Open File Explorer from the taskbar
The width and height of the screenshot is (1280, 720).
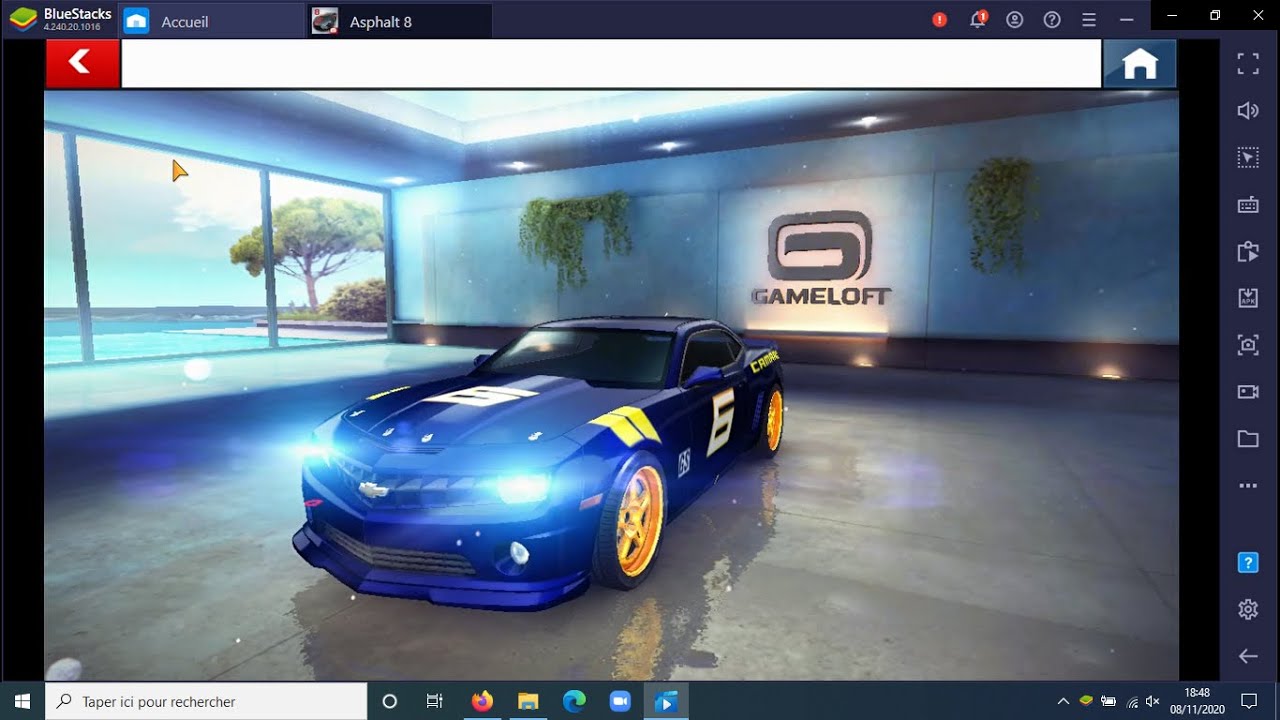528,701
